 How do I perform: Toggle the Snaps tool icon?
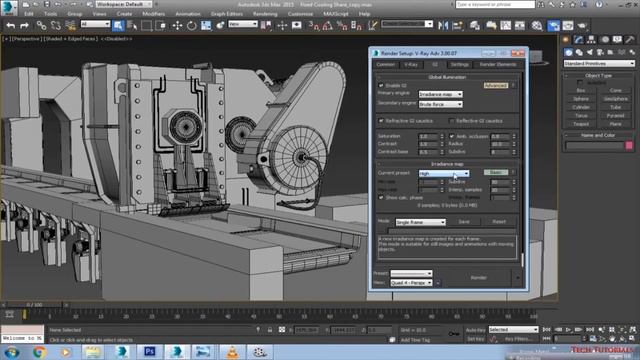coord(313,25)
